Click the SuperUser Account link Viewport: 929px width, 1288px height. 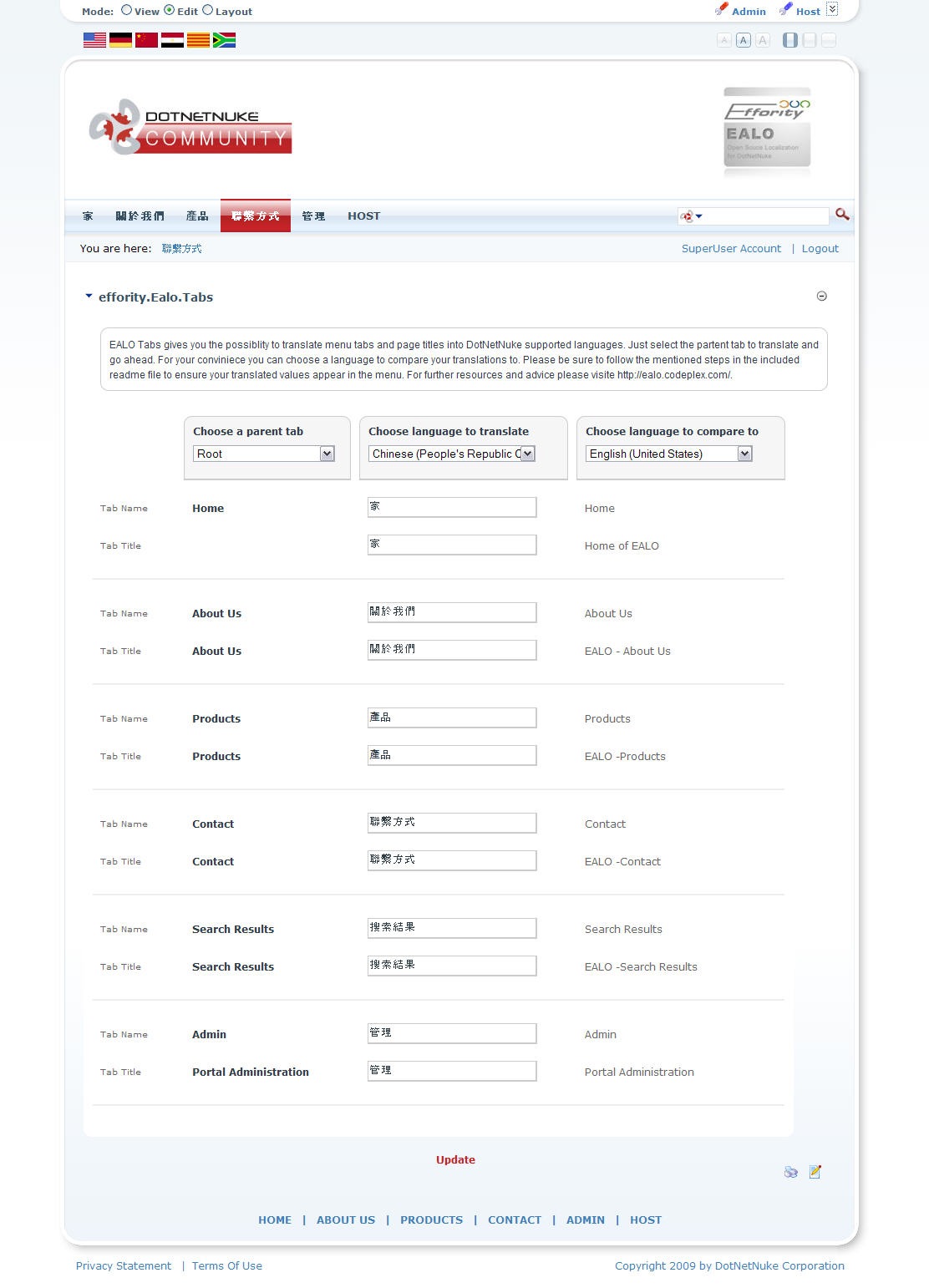pos(731,248)
